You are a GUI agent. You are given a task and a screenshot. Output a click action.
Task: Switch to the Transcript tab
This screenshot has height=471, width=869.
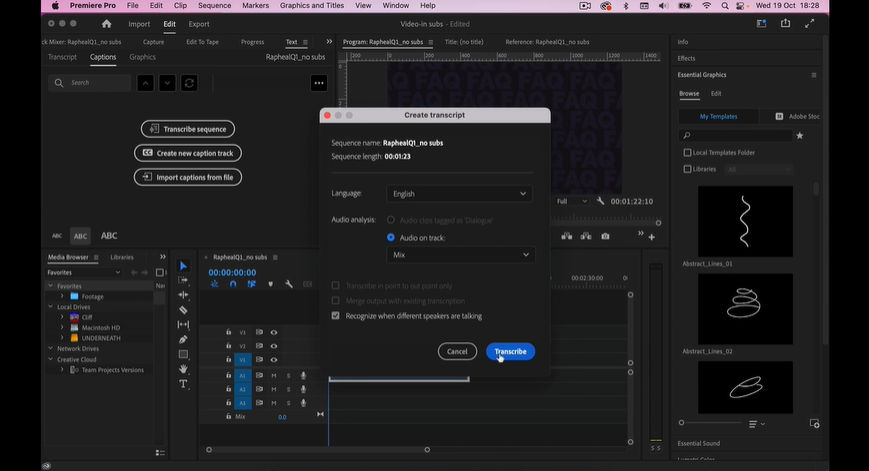tap(62, 57)
